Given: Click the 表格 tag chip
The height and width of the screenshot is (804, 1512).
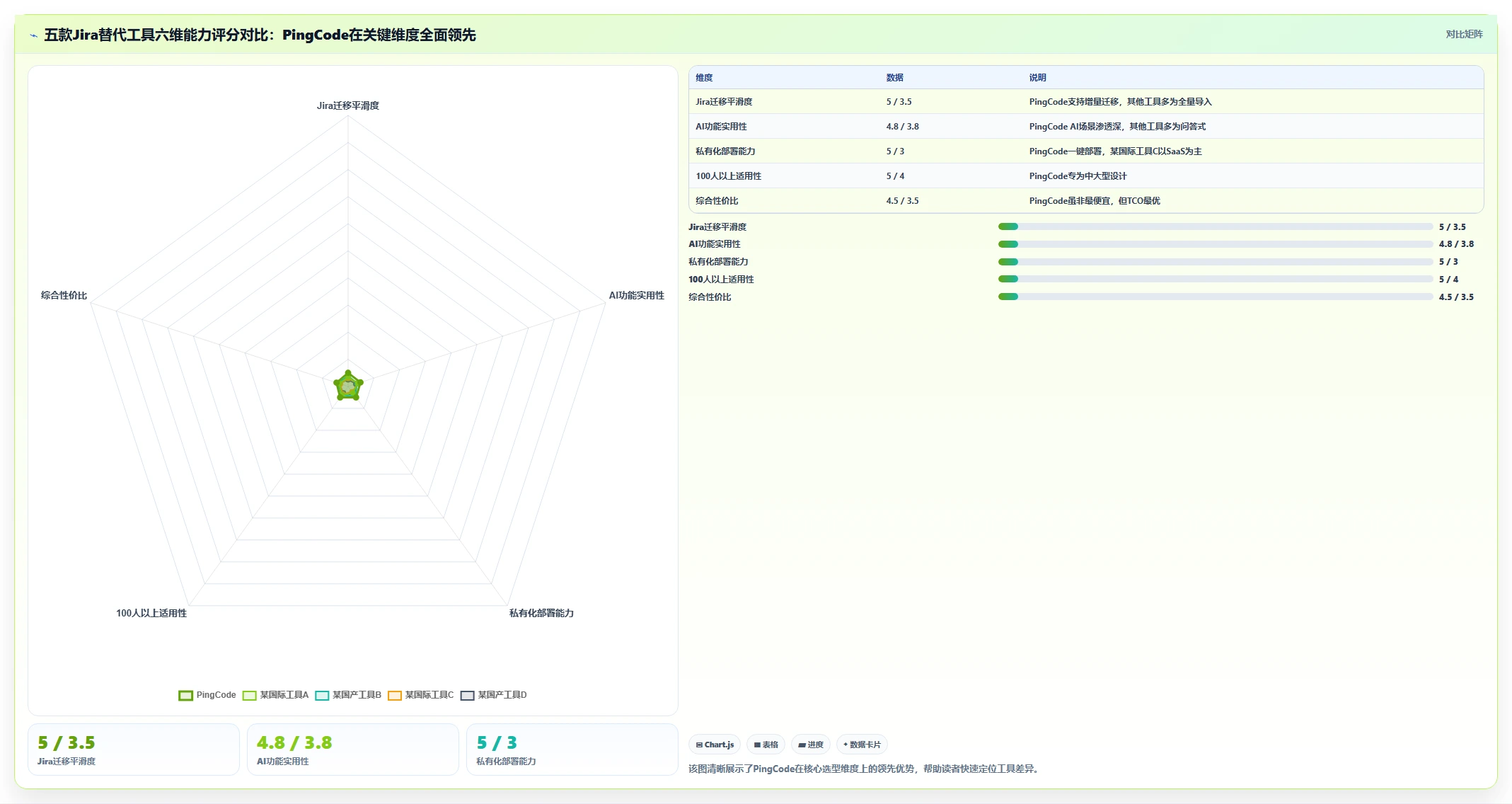Looking at the screenshot, I should (x=766, y=745).
